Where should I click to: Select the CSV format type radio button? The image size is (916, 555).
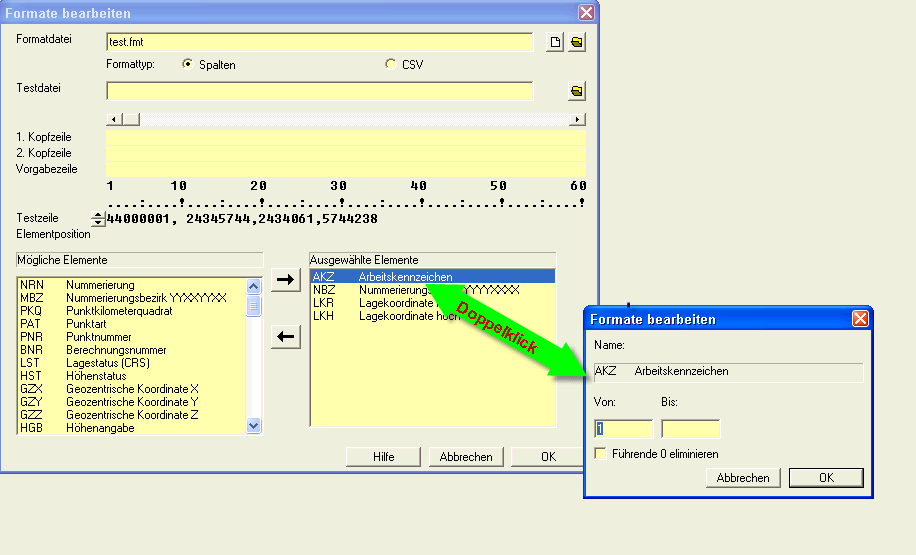pyautogui.click(x=391, y=64)
